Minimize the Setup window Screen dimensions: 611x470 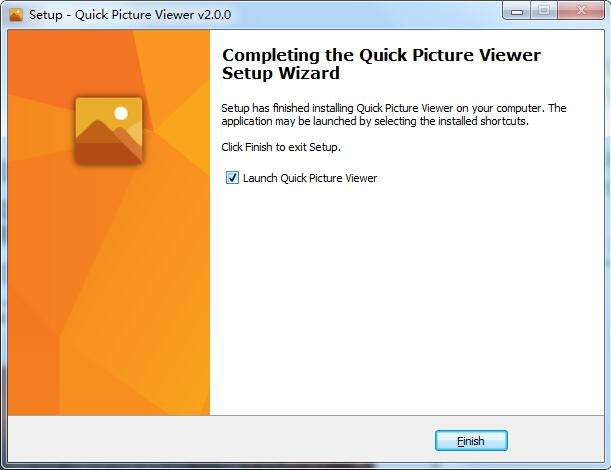[x=517, y=11]
